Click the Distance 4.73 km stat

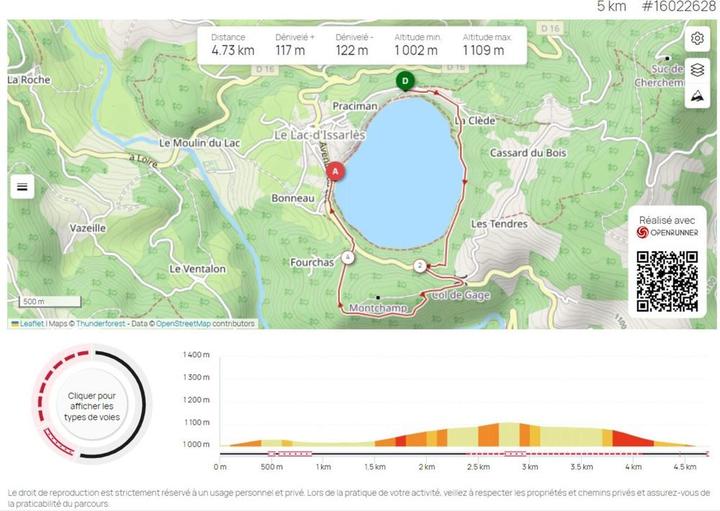coord(232,44)
